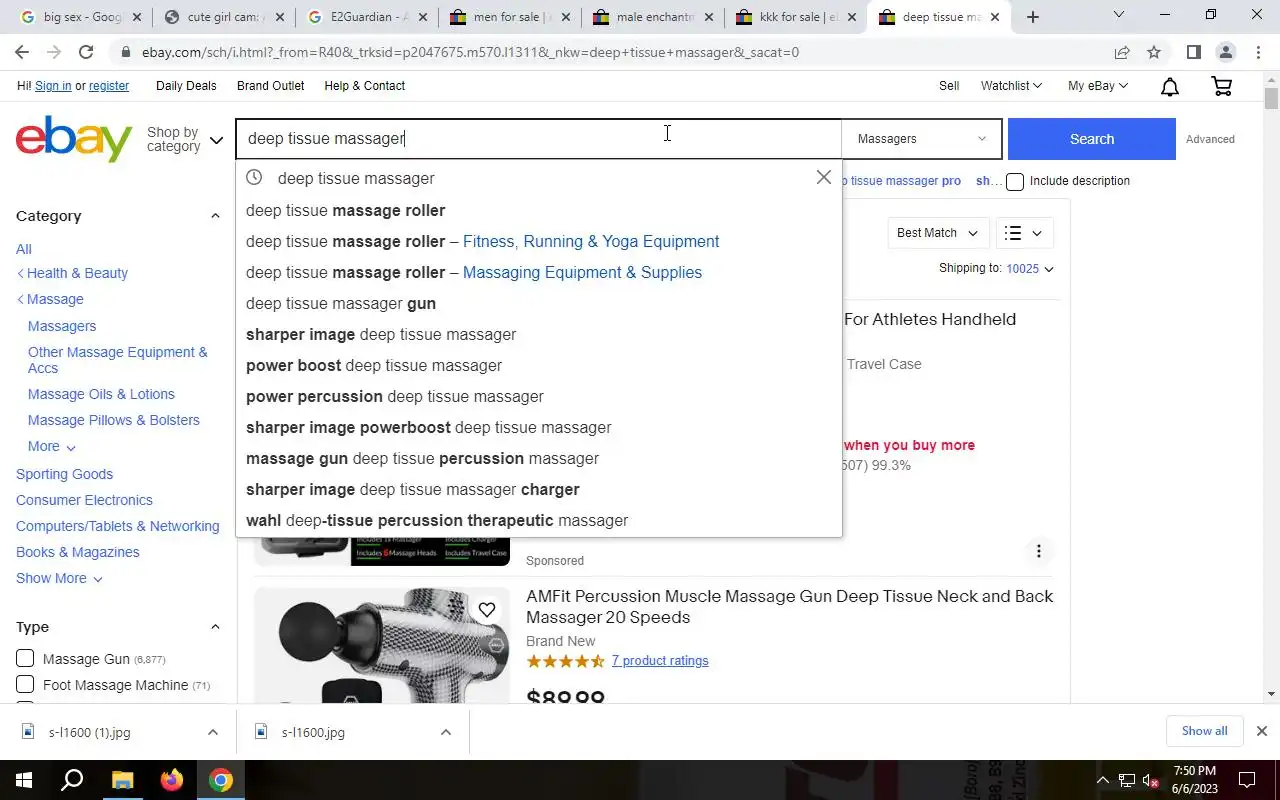The height and width of the screenshot is (800, 1280).
Task: Open the action center notification icon
Action: [1247, 780]
